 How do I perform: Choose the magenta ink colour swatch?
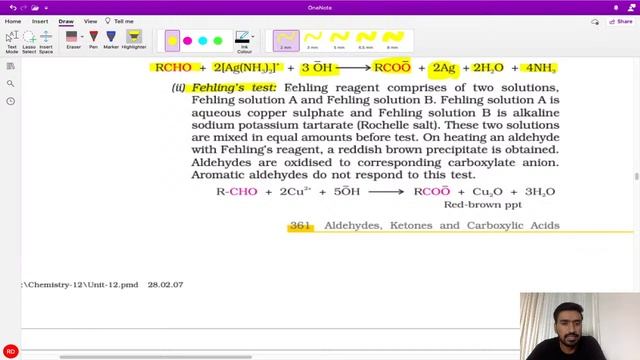tap(188, 40)
